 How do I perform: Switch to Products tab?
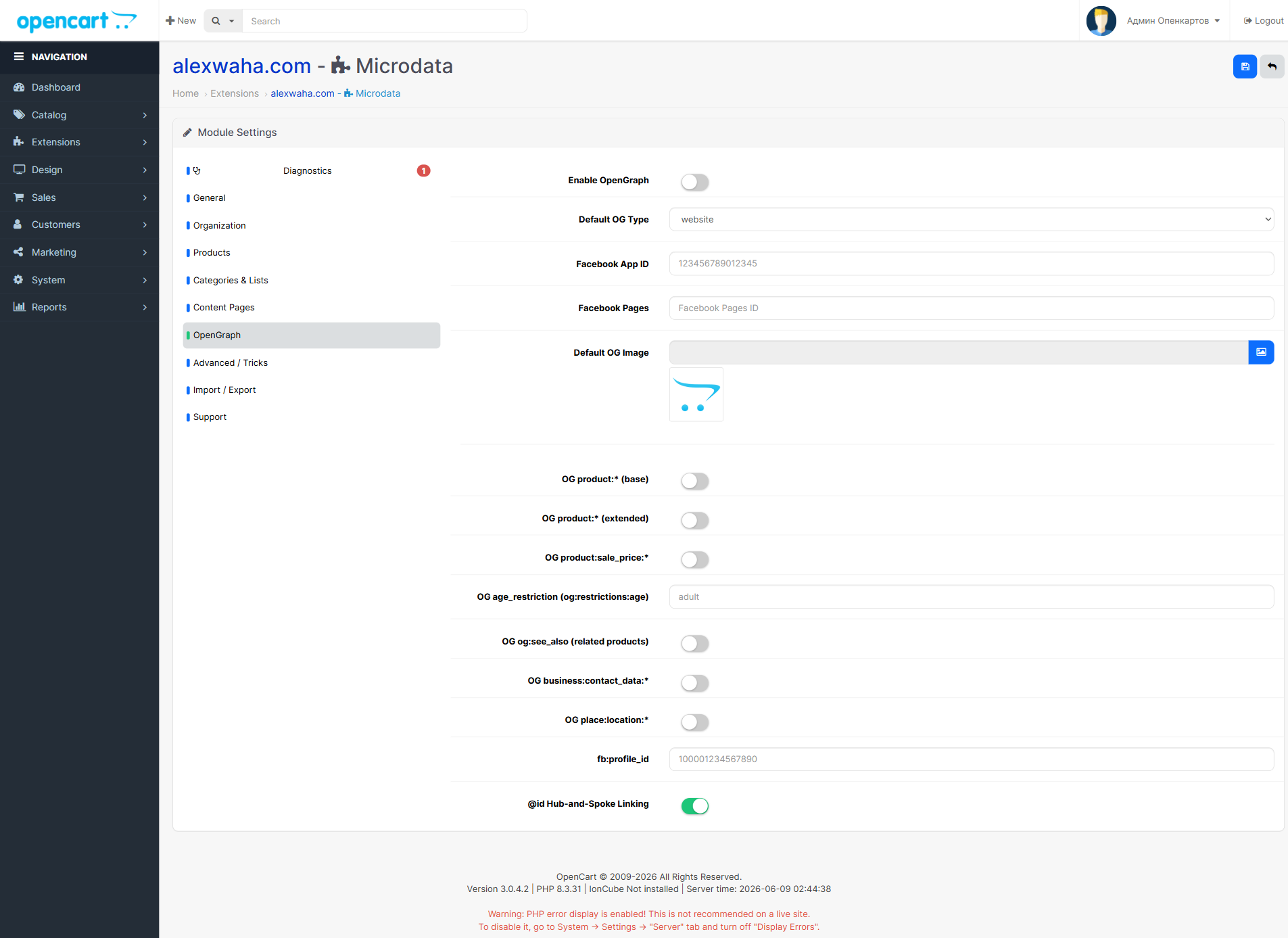click(x=312, y=253)
